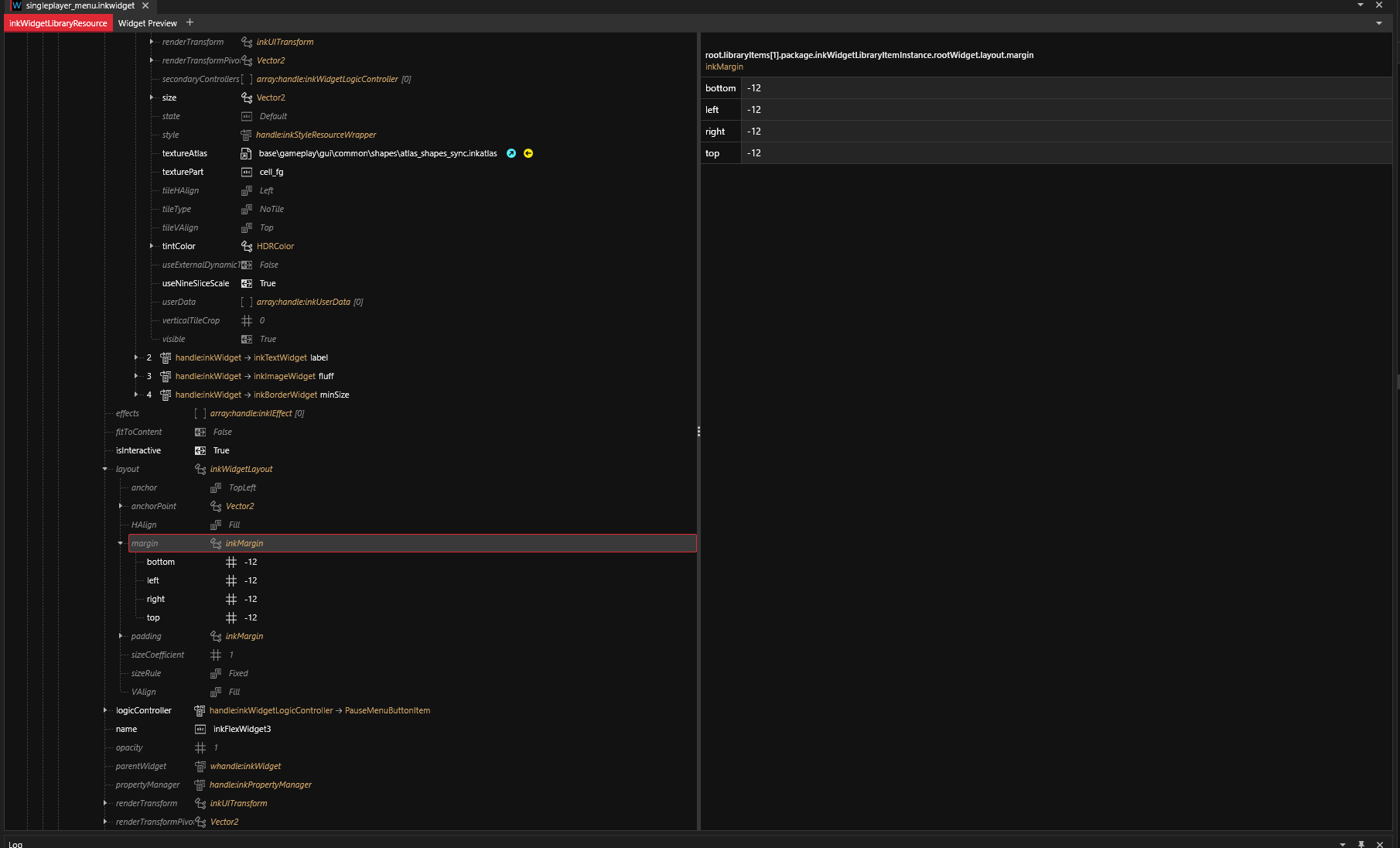Screen dimensions: 1400x848
Task: Select the inkWidgetLibraryResource tab
Action: pos(58,23)
